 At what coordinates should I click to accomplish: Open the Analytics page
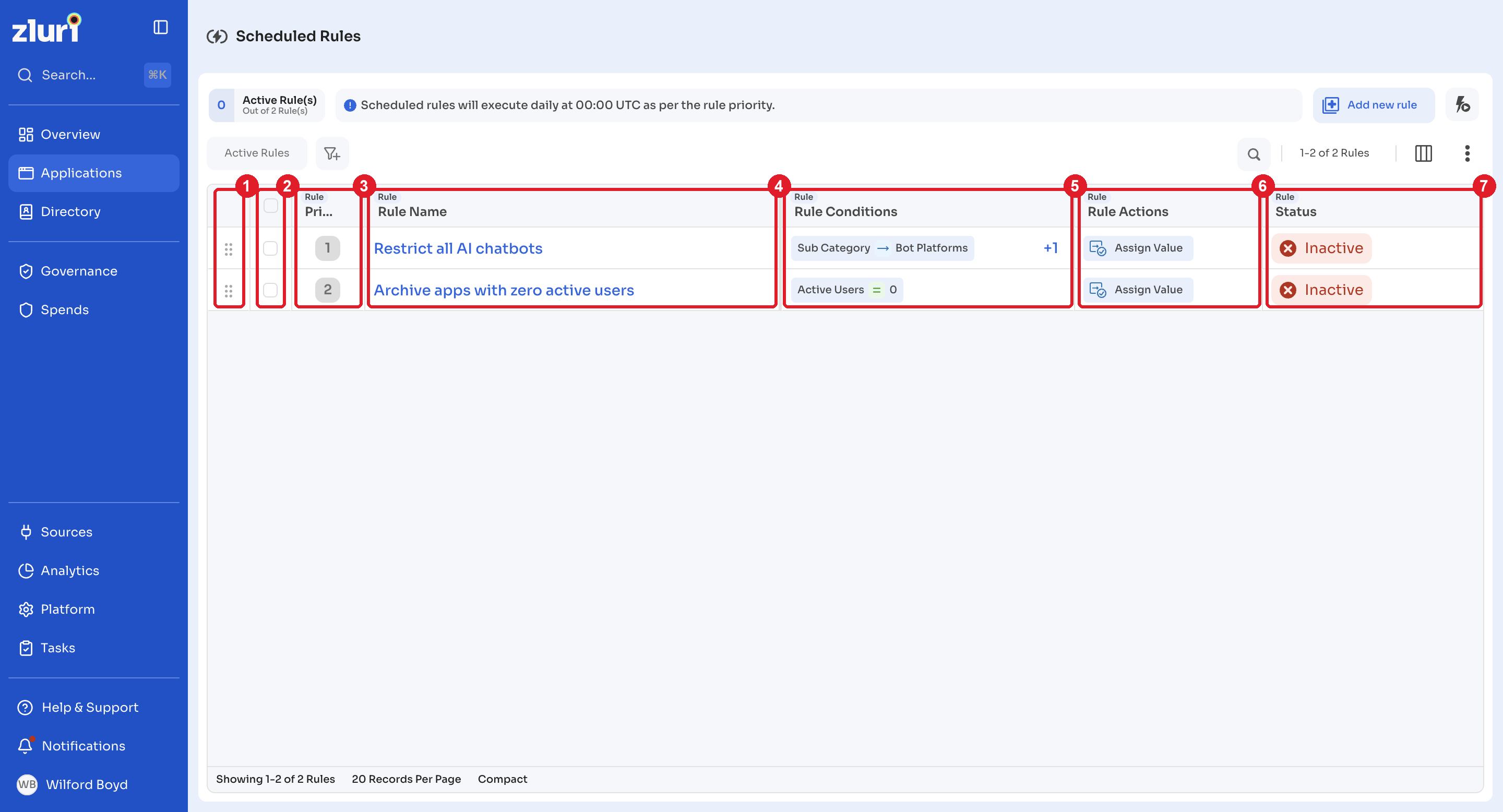coord(93,570)
